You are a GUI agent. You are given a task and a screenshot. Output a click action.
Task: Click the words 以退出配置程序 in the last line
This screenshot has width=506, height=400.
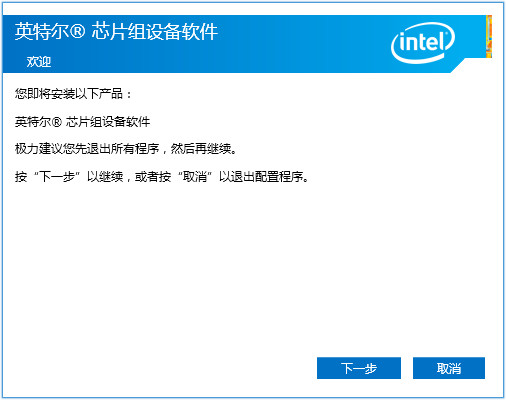(x=261, y=176)
